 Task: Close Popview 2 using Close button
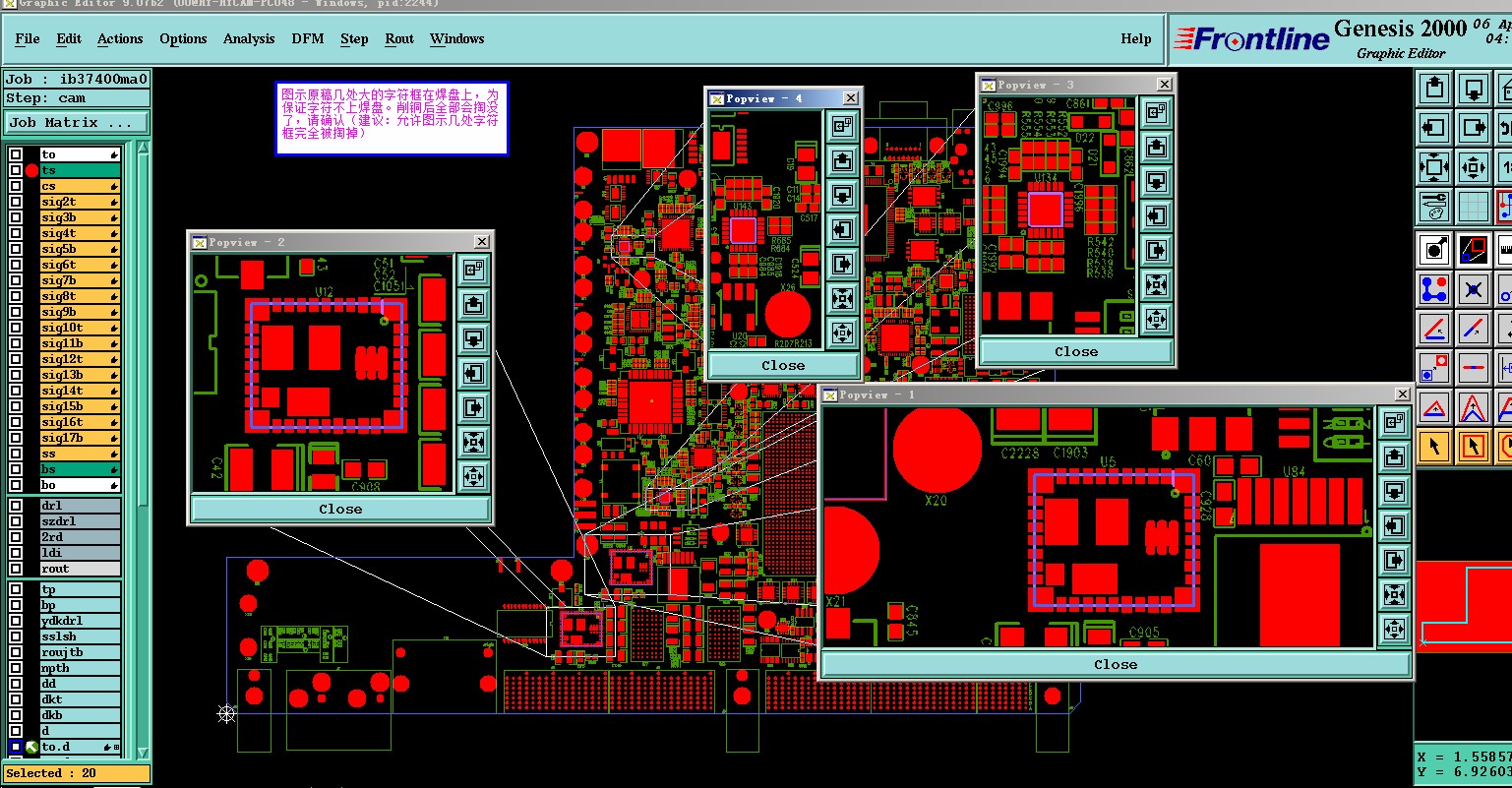point(340,510)
